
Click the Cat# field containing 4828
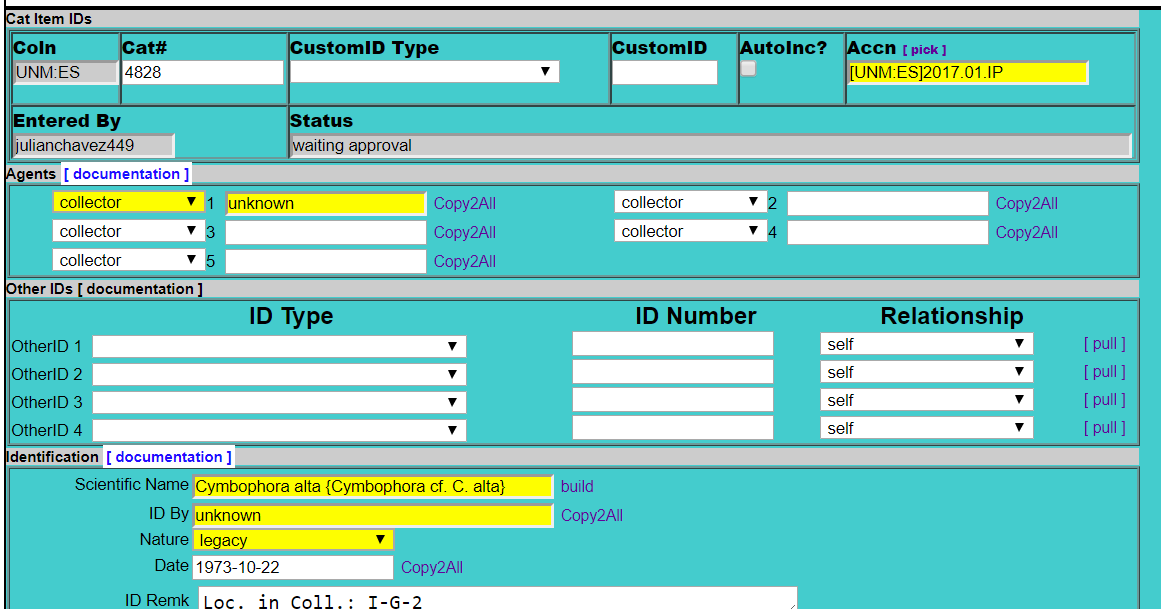point(202,73)
